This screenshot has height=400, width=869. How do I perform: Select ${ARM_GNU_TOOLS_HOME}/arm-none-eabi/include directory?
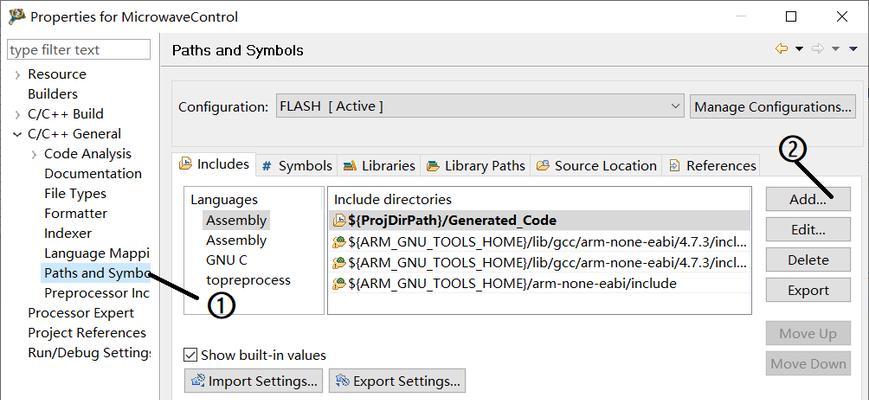(x=540, y=284)
